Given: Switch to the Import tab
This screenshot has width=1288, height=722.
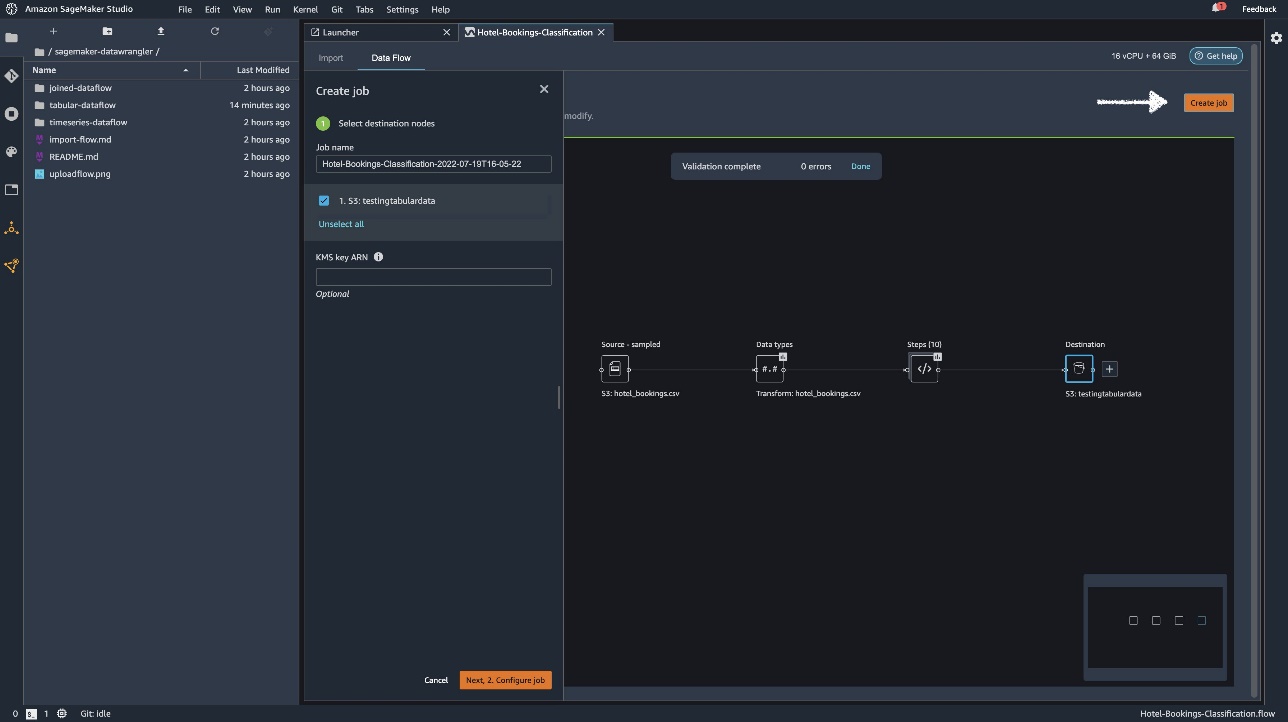Looking at the screenshot, I should (331, 58).
